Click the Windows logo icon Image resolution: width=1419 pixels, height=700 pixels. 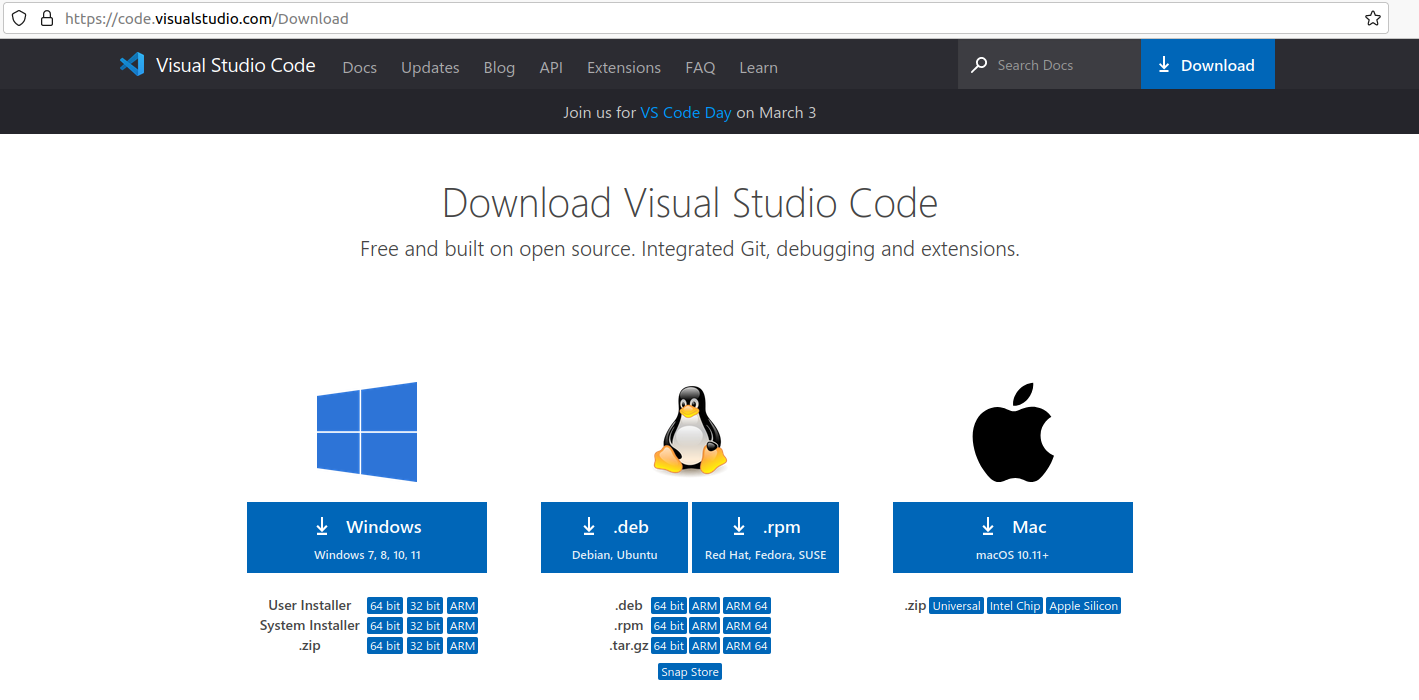(x=367, y=432)
